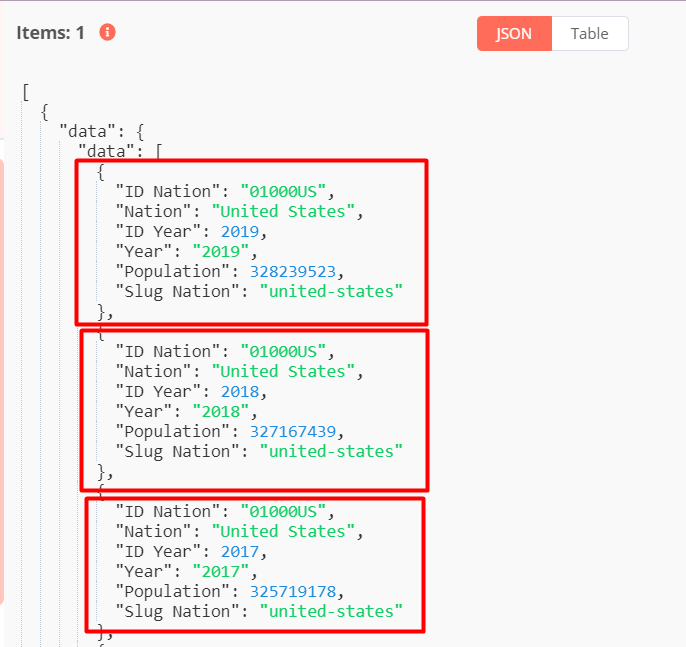Viewport: 686px width, 647px height.
Task: Click the ID Year number 2019
Action: (x=240, y=231)
